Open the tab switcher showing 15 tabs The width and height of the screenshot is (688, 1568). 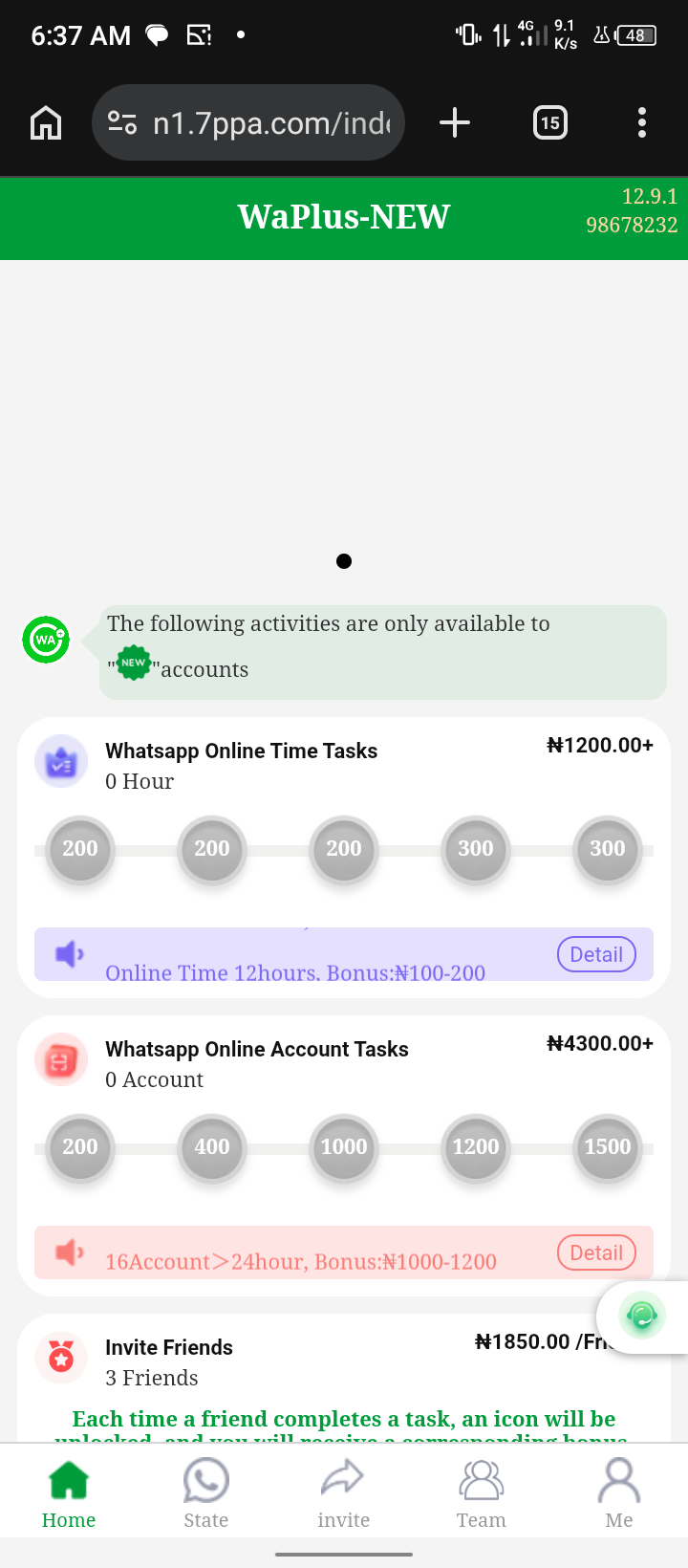(x=549, y=122)
